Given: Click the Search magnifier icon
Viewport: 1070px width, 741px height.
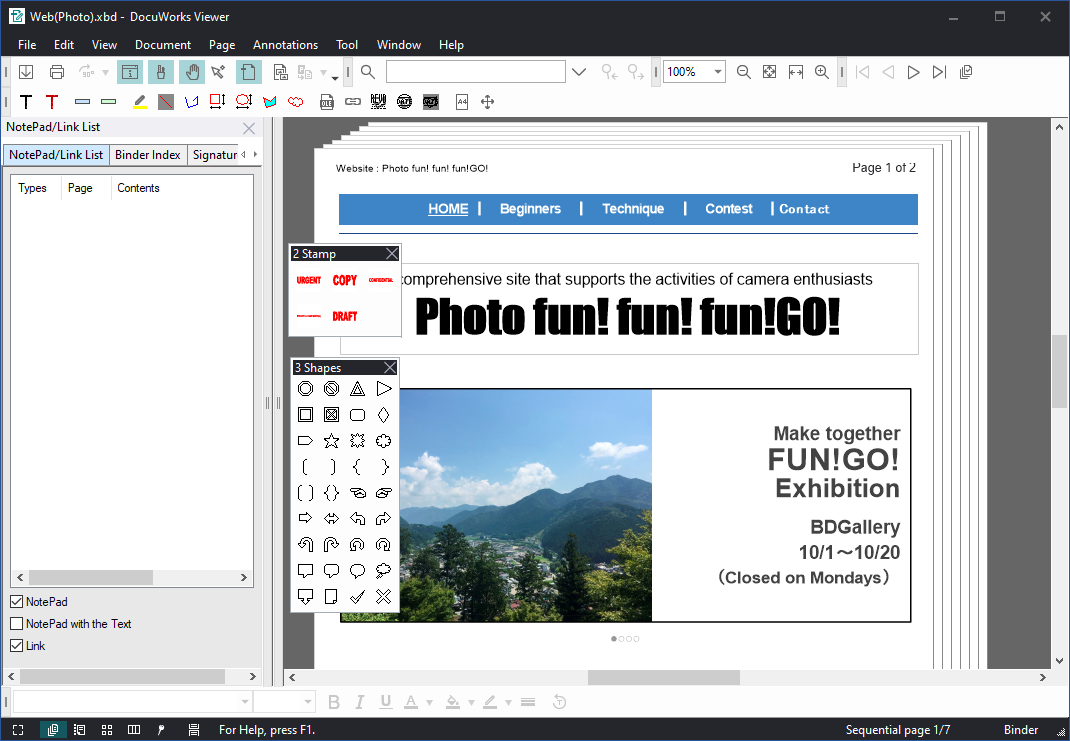Looking at the screenshot, I should pyautogui.click(x=368, y=72).
